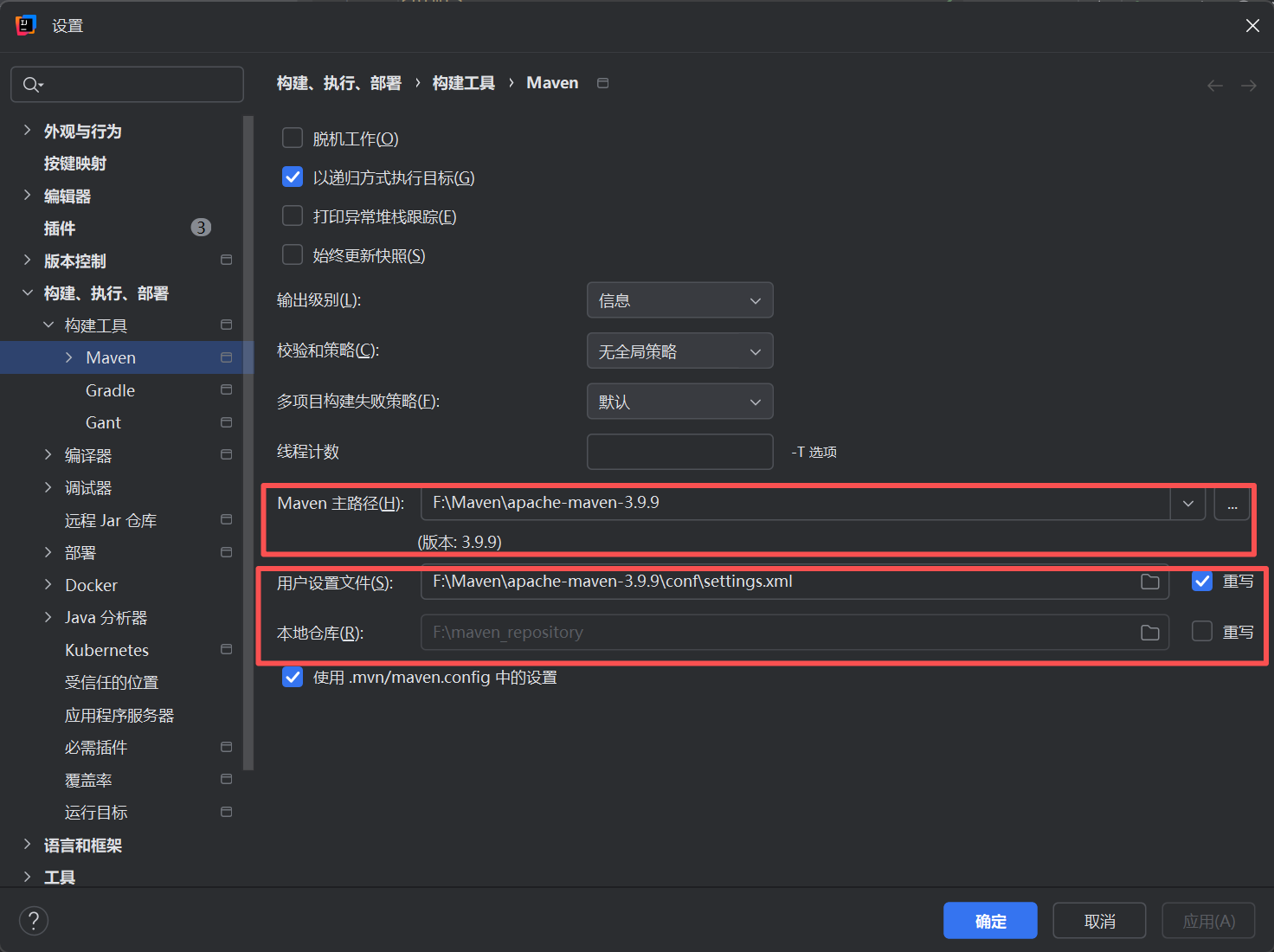
Task: Uncheck 以递归方式执行目标 checkbox
Action: (293, 177)
